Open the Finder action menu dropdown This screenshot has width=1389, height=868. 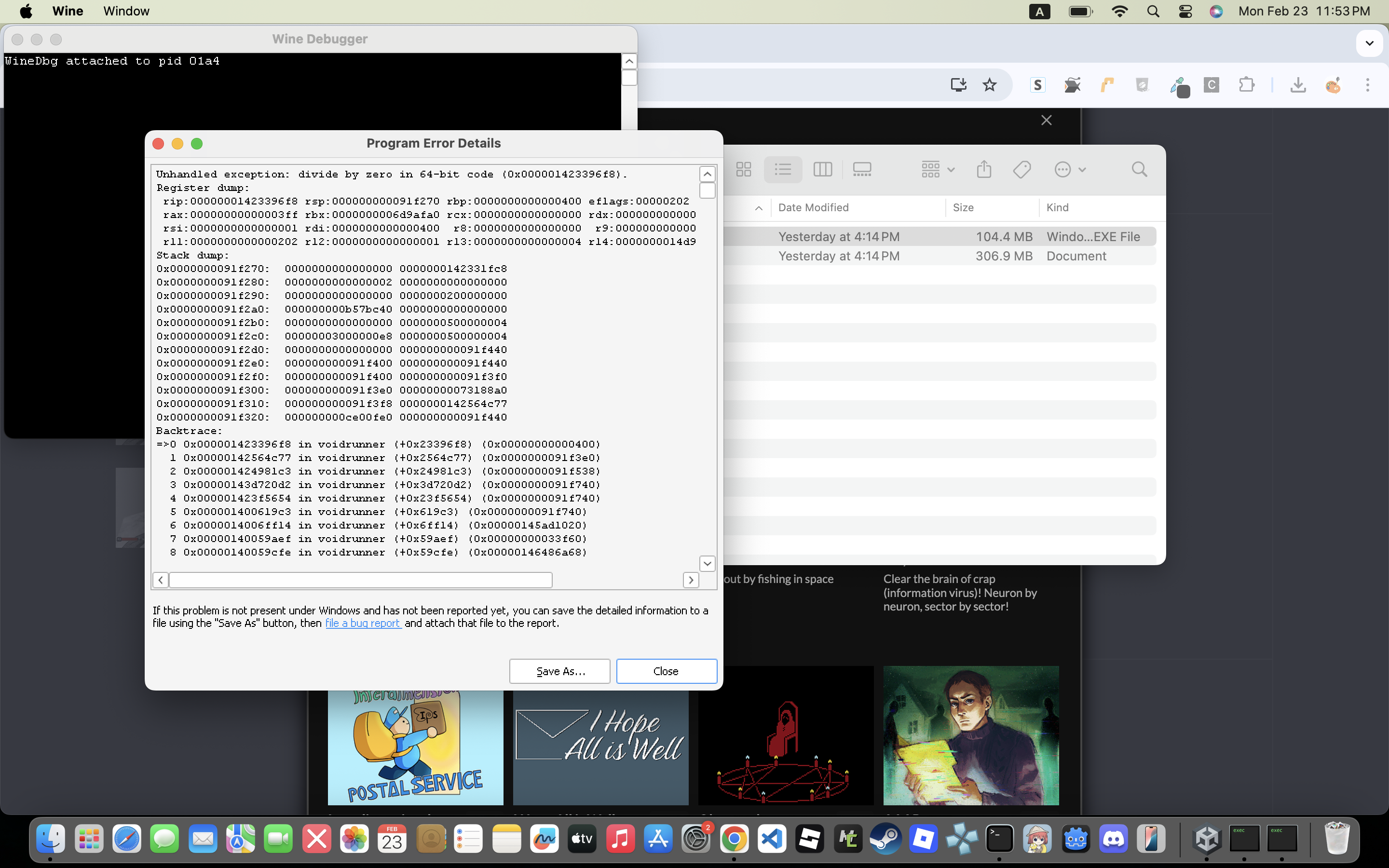[x=1070, y=169]
